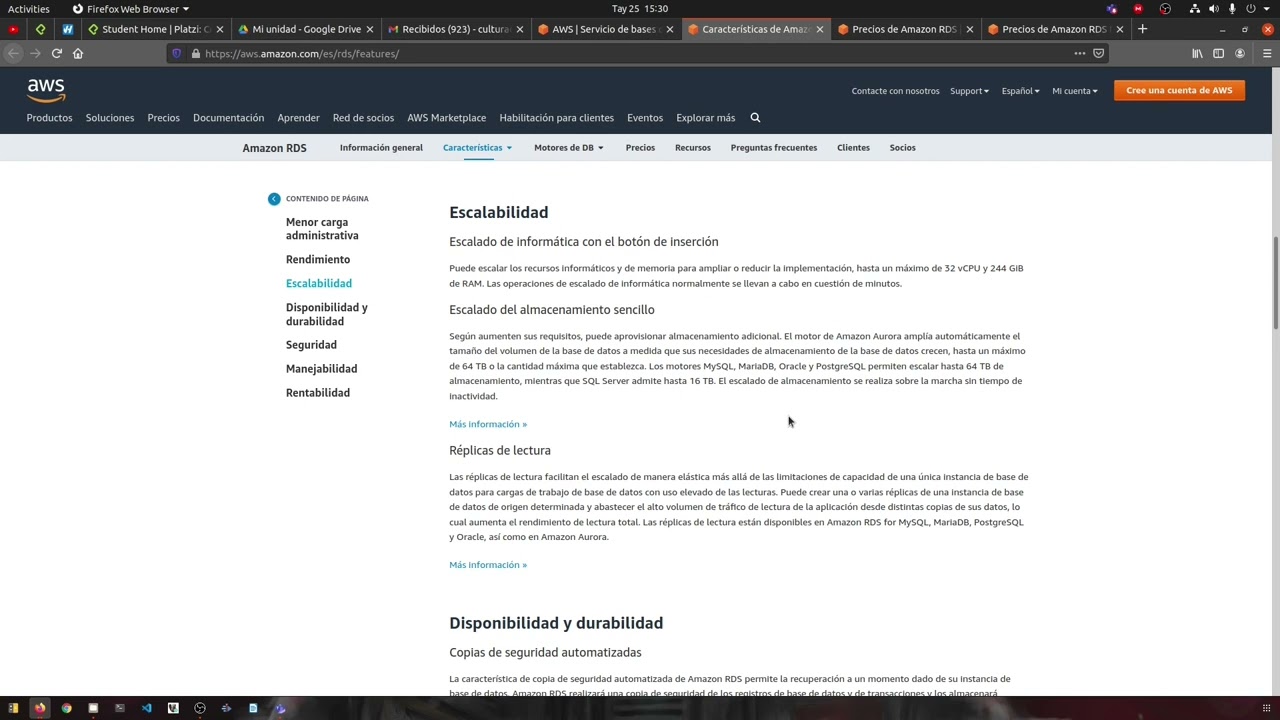Open 'Información general' in the RDS subnav
The height and width of the screenshot is (720, 1280).
click(x=381, y=148)
